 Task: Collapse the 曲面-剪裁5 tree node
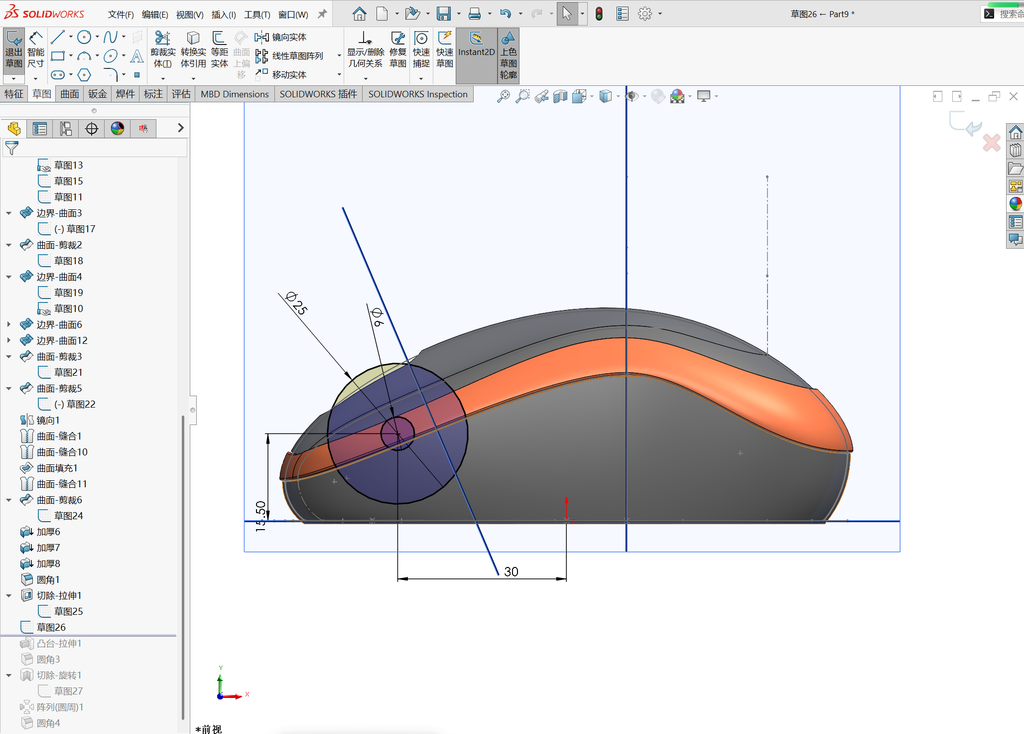click(x=8, y=388)
